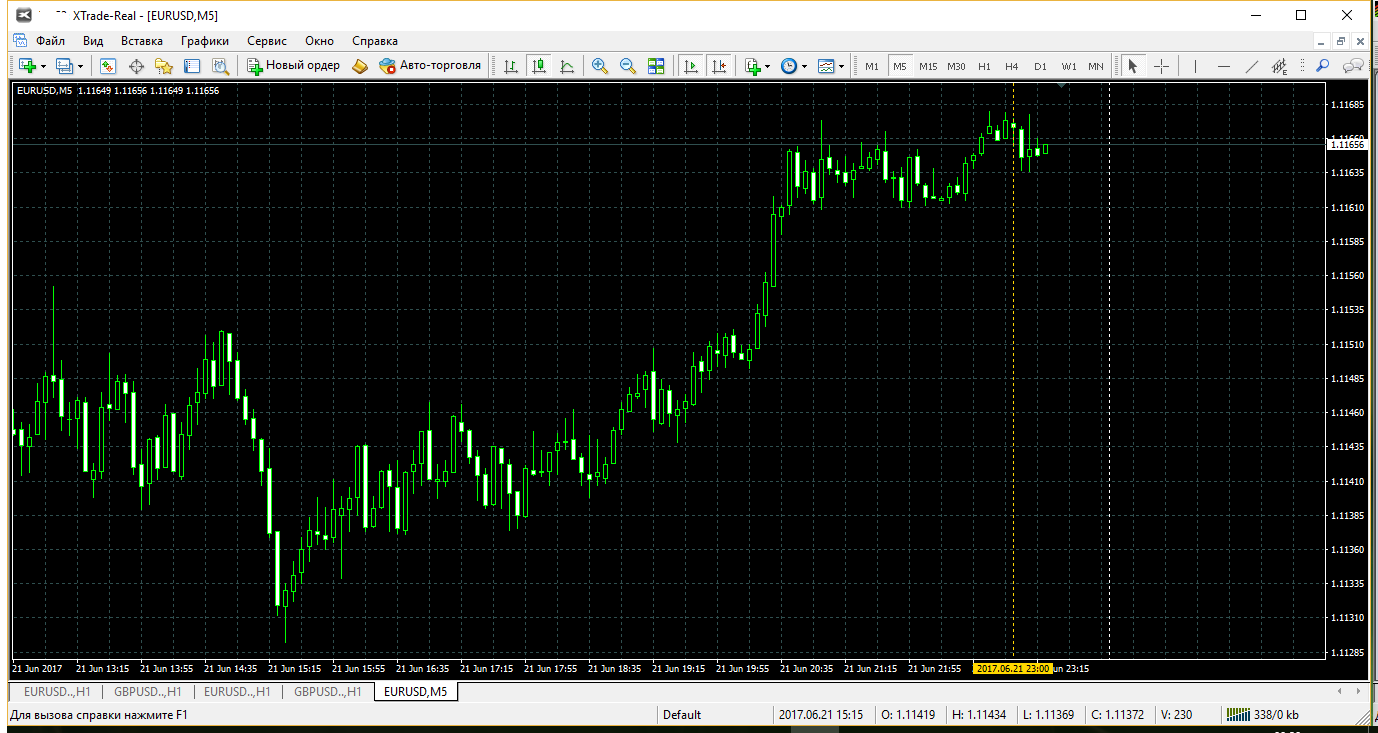Open the Data Window crosshair-circle icon

(x=136, y=66)
